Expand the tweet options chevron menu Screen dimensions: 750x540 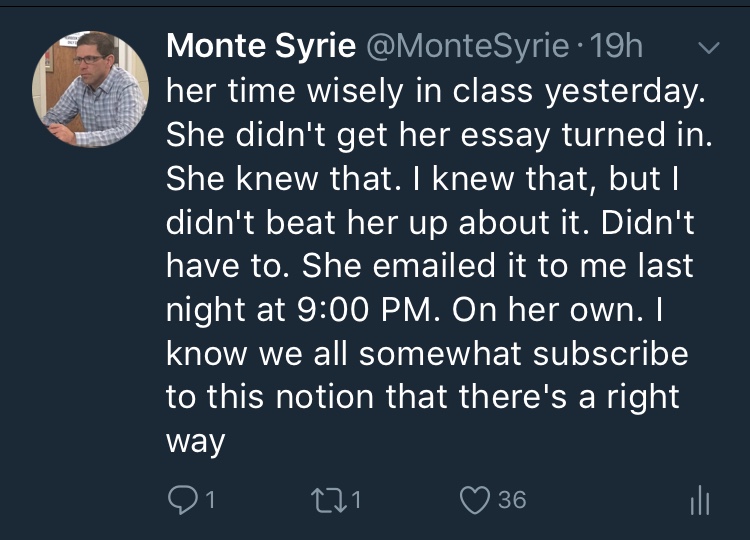[706, 48]
